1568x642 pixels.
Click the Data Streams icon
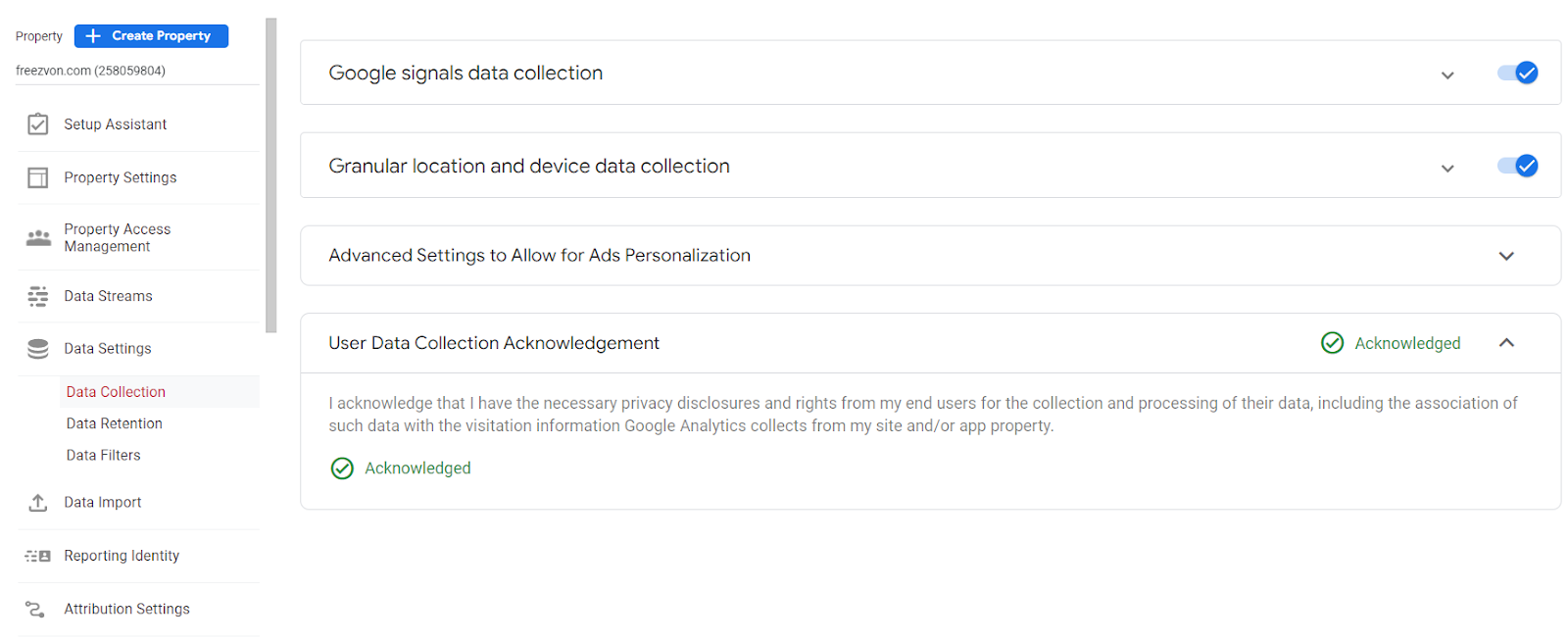pyautogui.click(x=38, y=296)
